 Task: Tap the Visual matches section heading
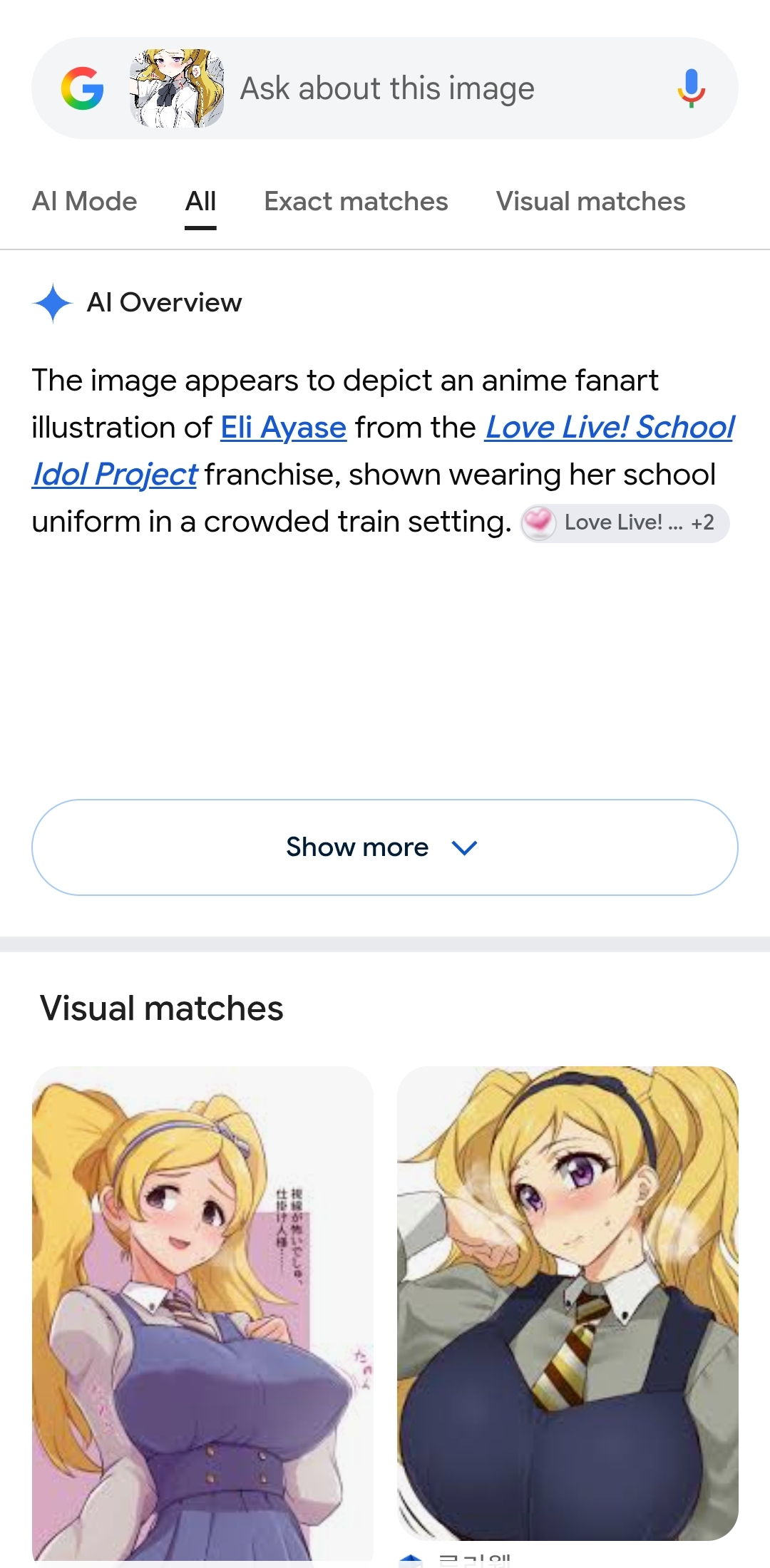point(162,1009)
